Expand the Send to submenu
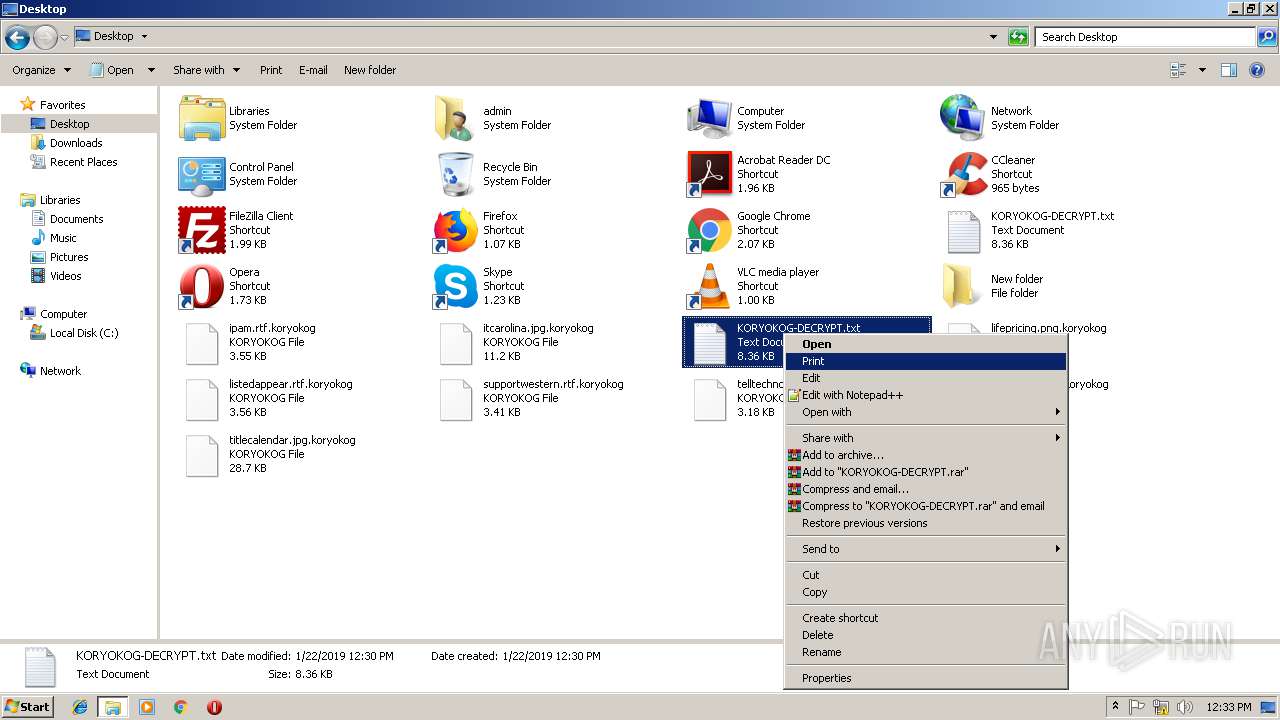Screen dimensions: 1280x720 (926, 549)
